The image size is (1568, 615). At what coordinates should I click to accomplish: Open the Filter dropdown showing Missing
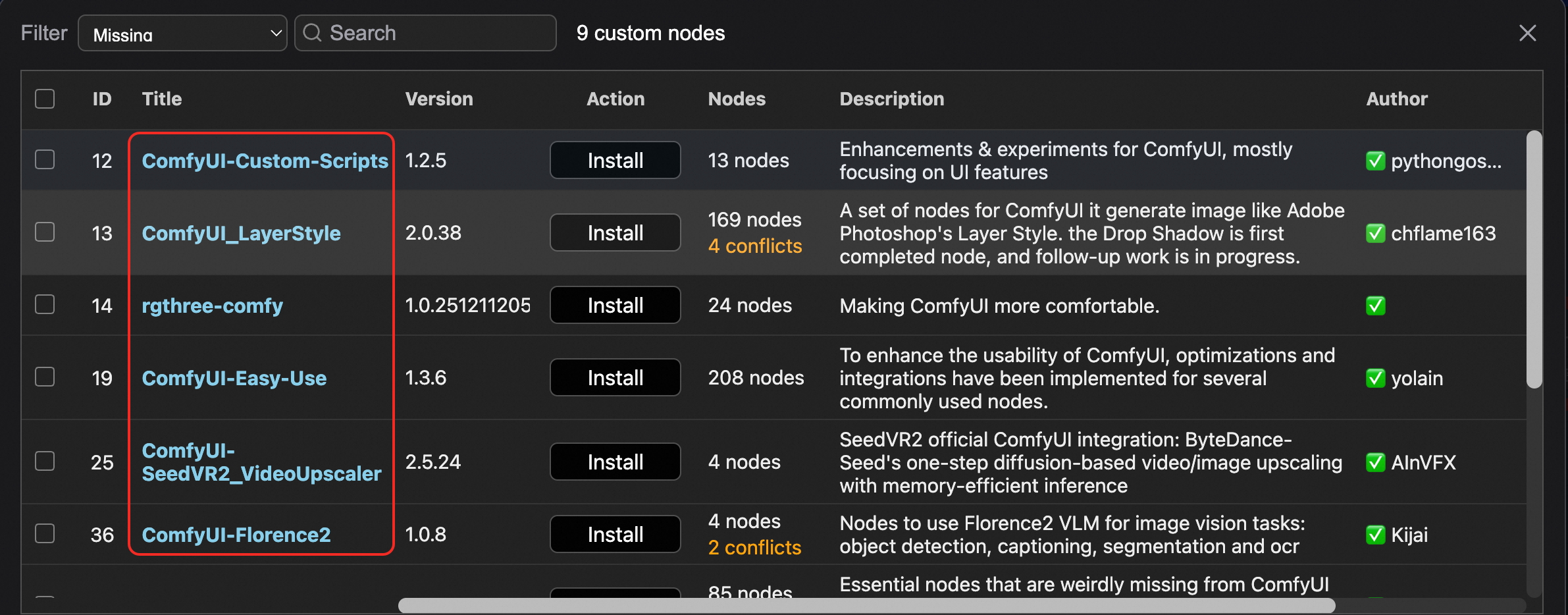pos(182,33)
